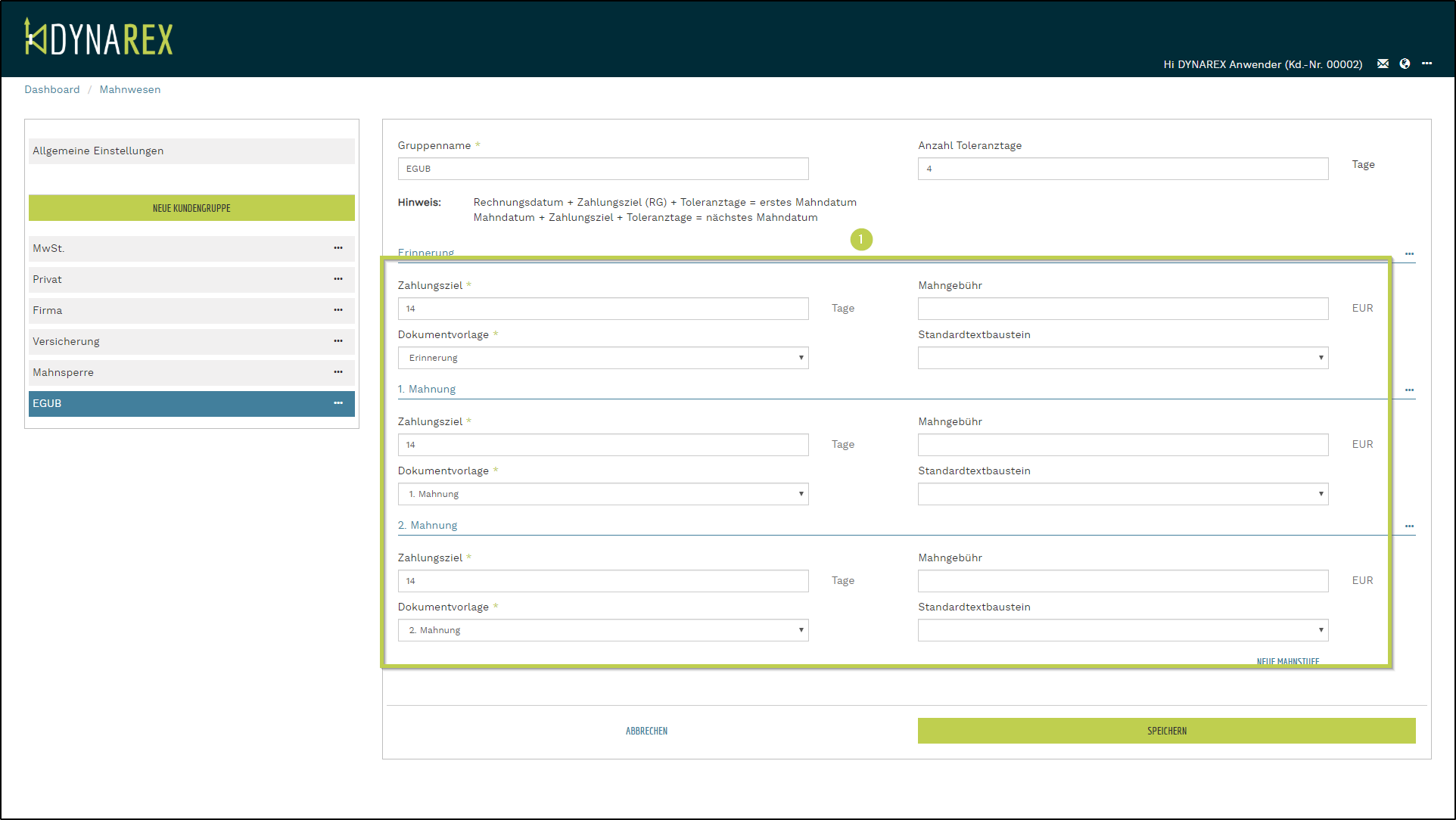This screenshot has width=1456, height=820.
Task: Open the header three-dots more menu
Action: point(1426,64)
